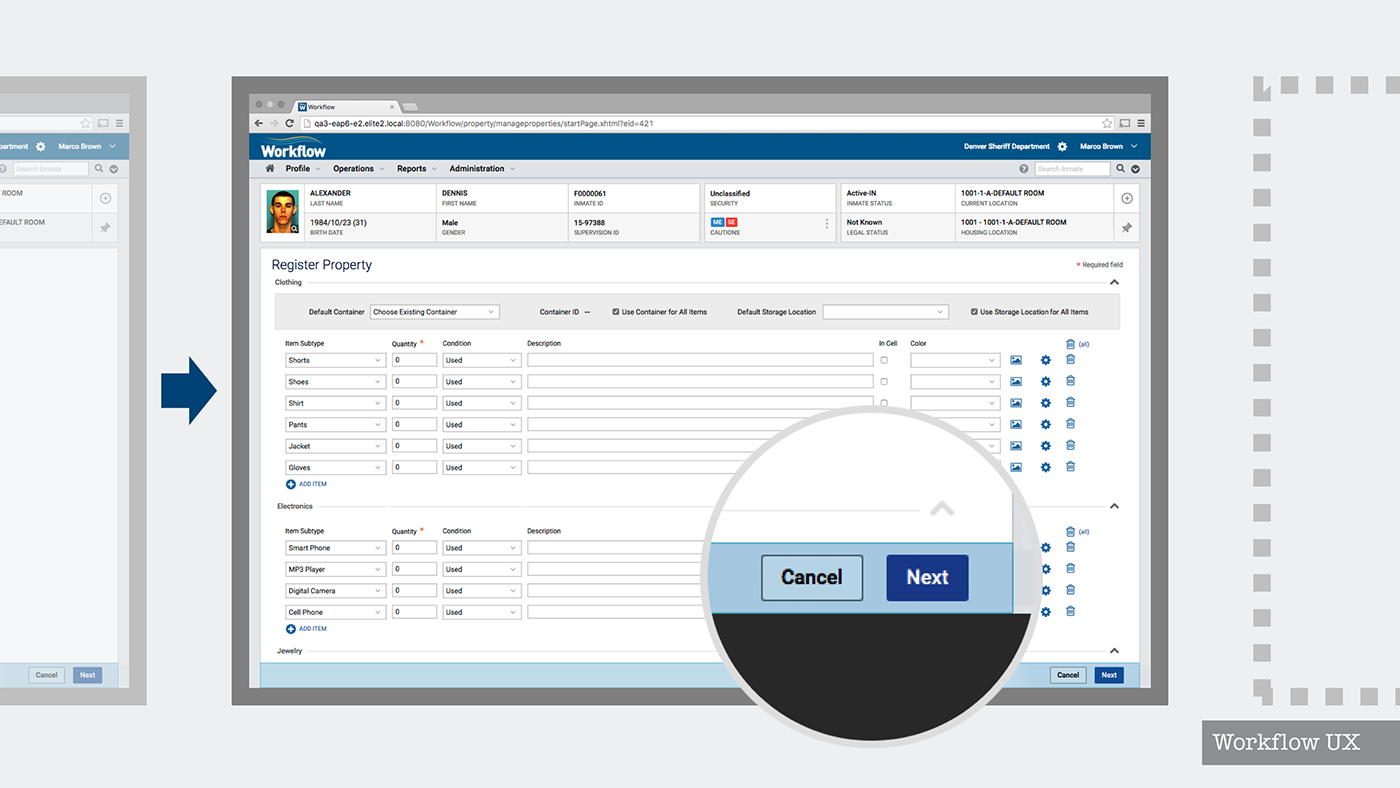Uncheck Use Storage Location for All Items
This screenshot has height=788, width=1400.
pyautogui.click(x=974, y=312)
